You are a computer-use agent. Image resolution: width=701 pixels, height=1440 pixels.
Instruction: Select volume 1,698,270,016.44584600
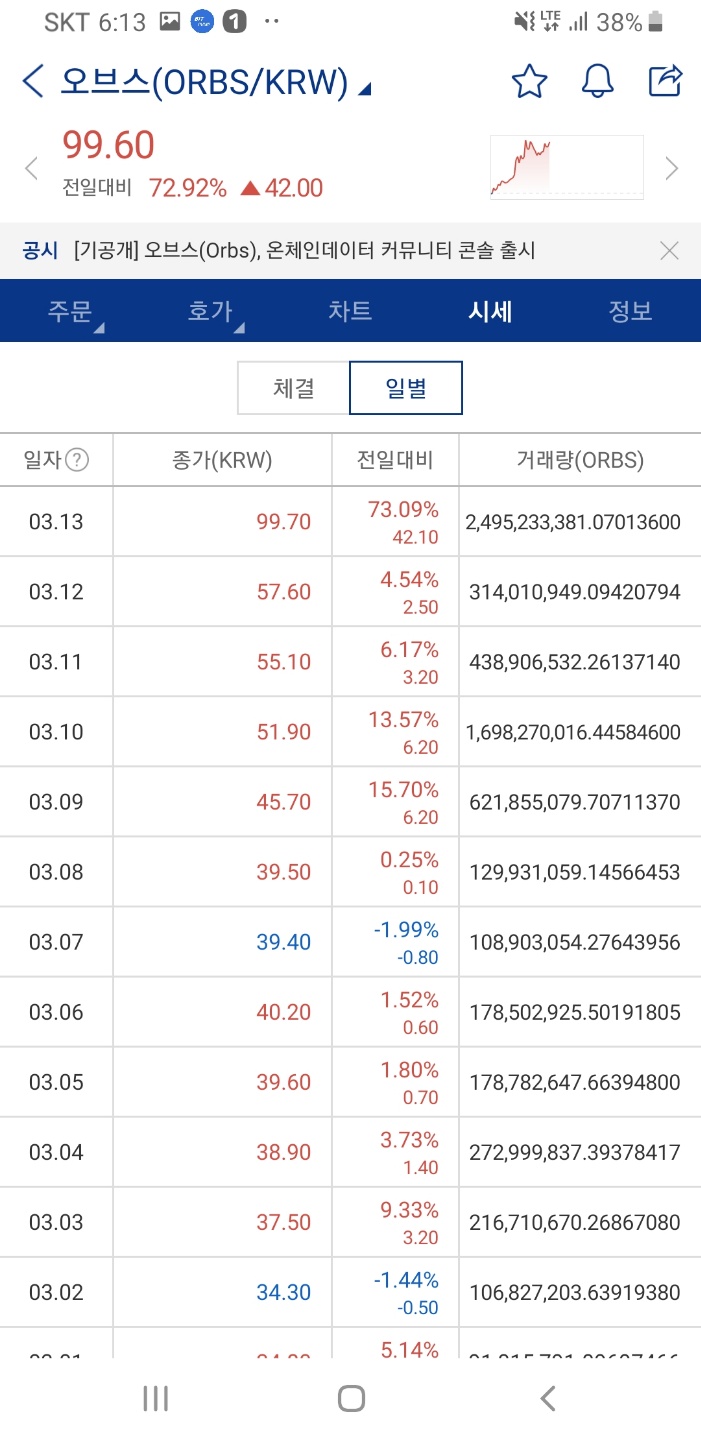click(573, 731)
